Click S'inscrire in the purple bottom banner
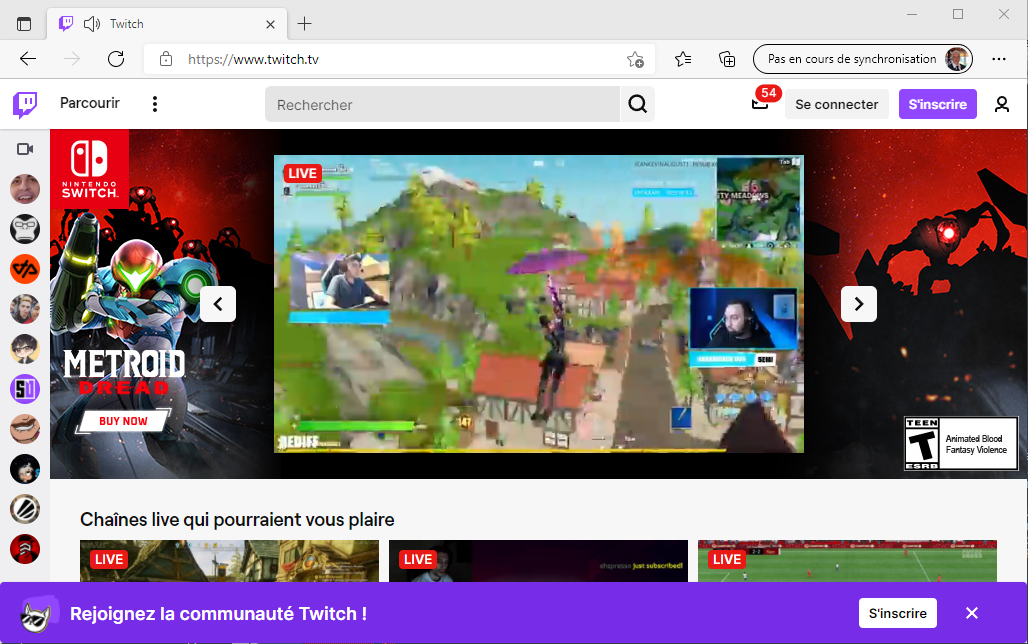 point(898,613)
